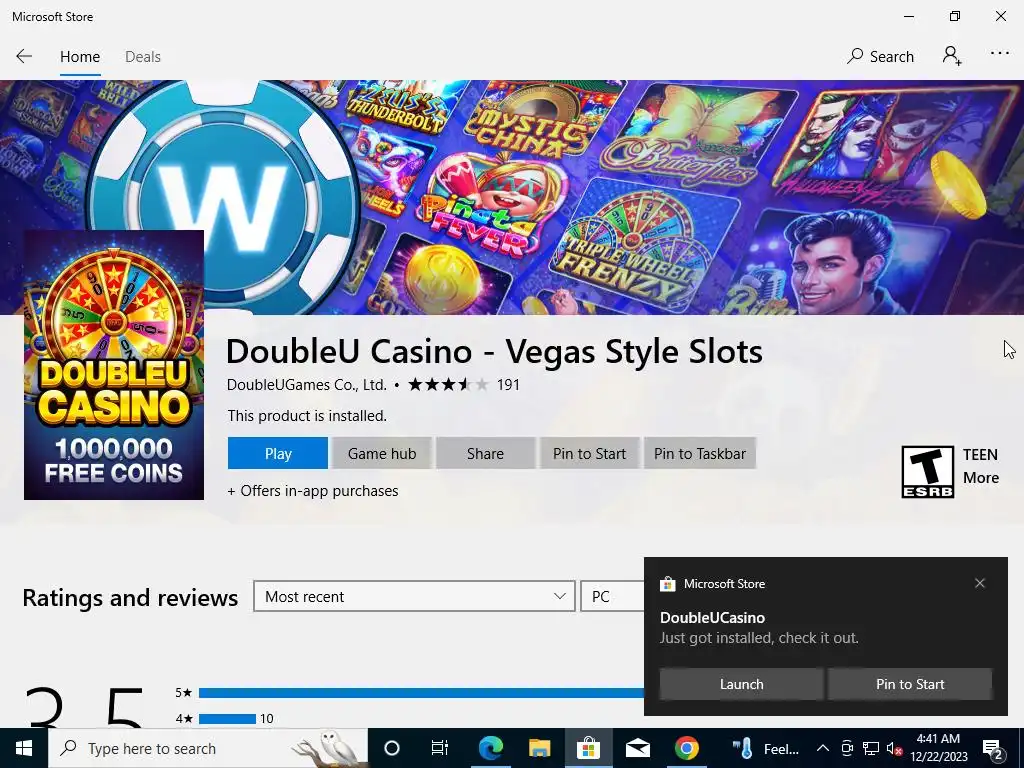The height and width of the screenshot is (768, 1024).
Task: Open the clock showing 4:41 AM
Action: tap(938, 748)
